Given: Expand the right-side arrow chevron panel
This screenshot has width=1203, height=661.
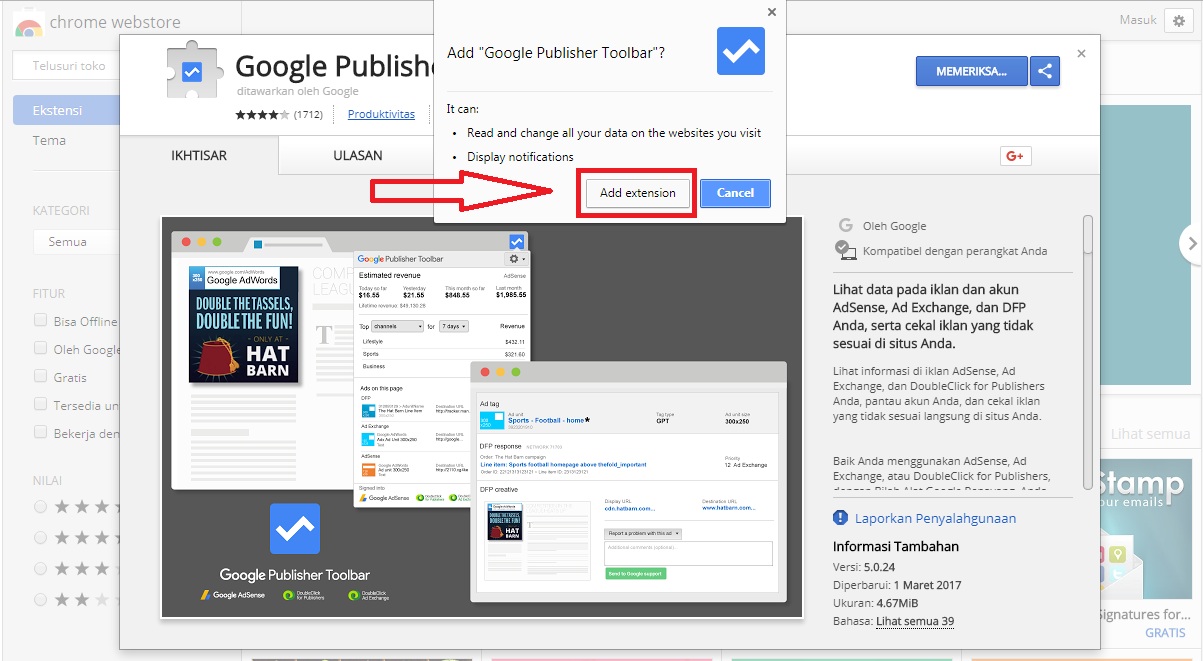Looking at the screenshot, I should click(1191, 243).
